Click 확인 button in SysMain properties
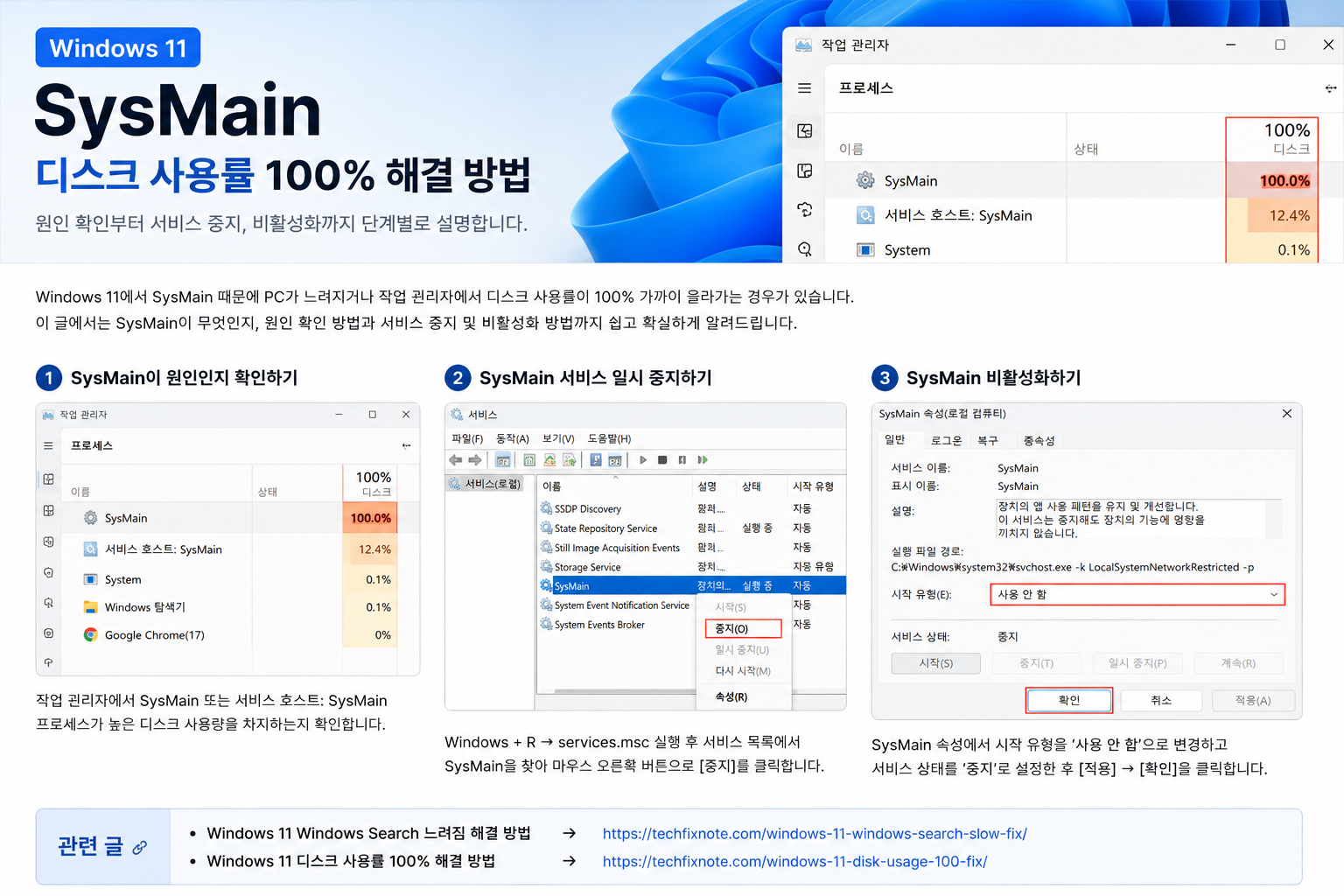This screenshot has height=896, width=1344. tap(1069, 700)
